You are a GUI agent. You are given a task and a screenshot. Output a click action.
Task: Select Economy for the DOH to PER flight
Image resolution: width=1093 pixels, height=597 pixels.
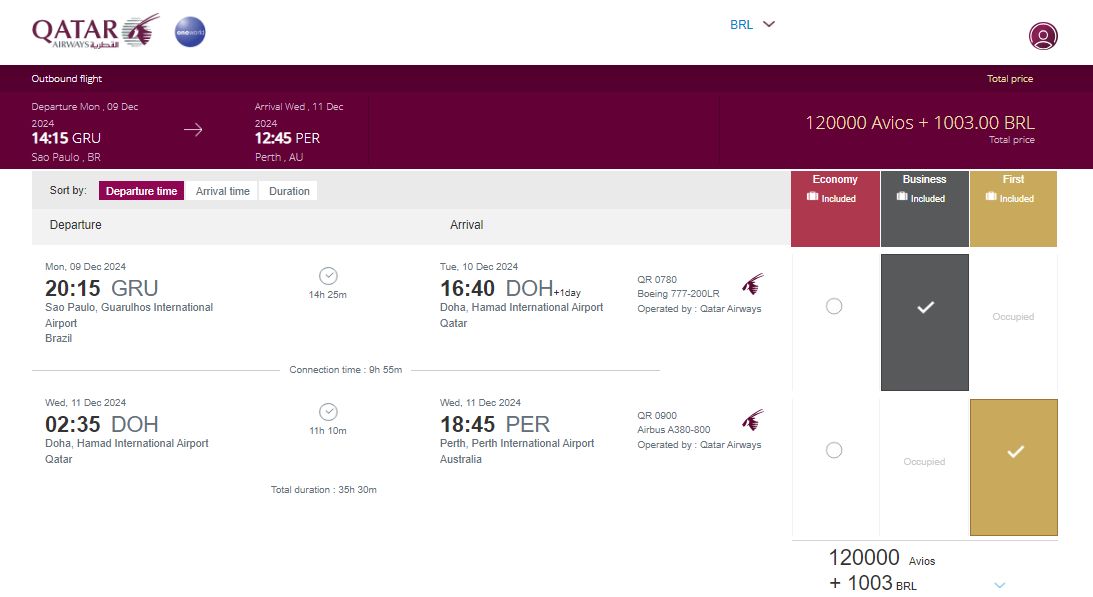point(834,451)
